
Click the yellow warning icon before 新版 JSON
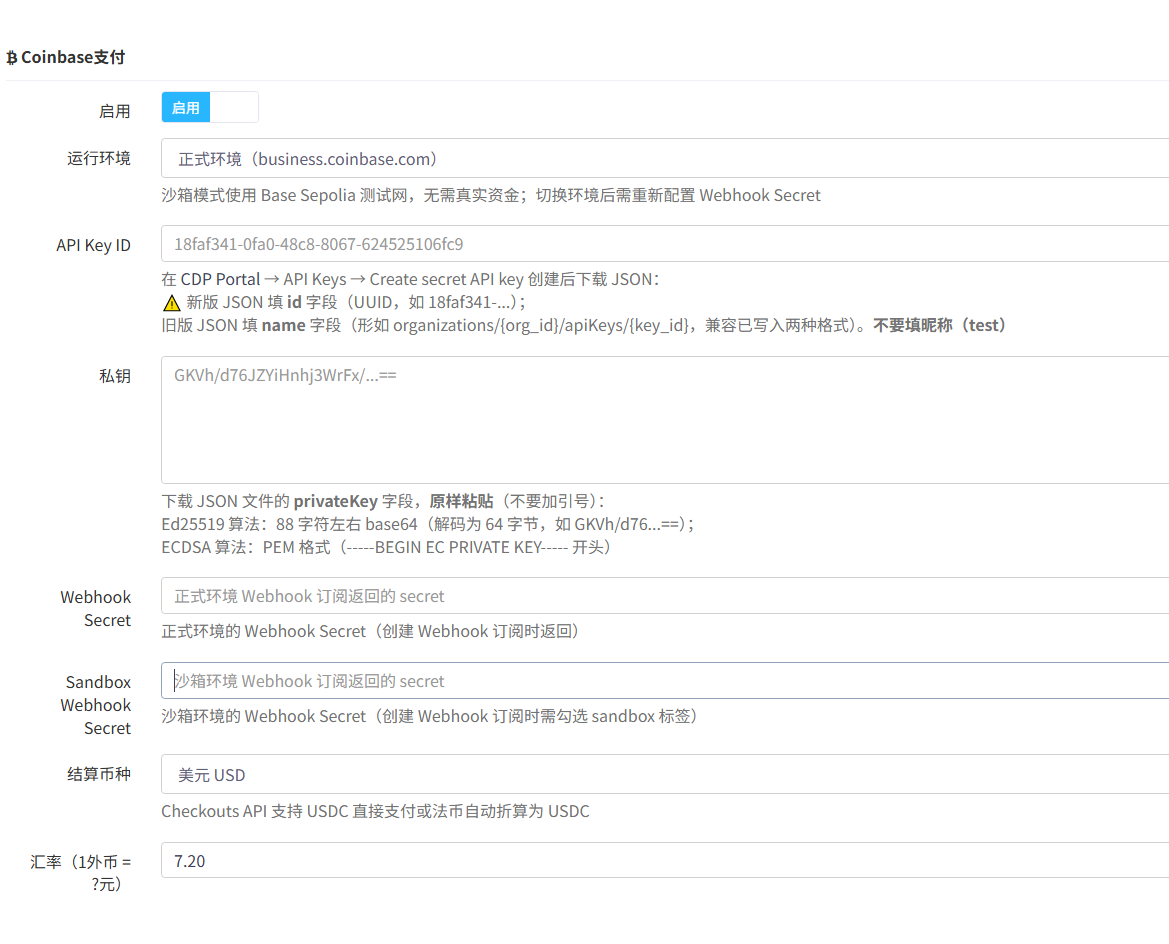click(171, 303)
